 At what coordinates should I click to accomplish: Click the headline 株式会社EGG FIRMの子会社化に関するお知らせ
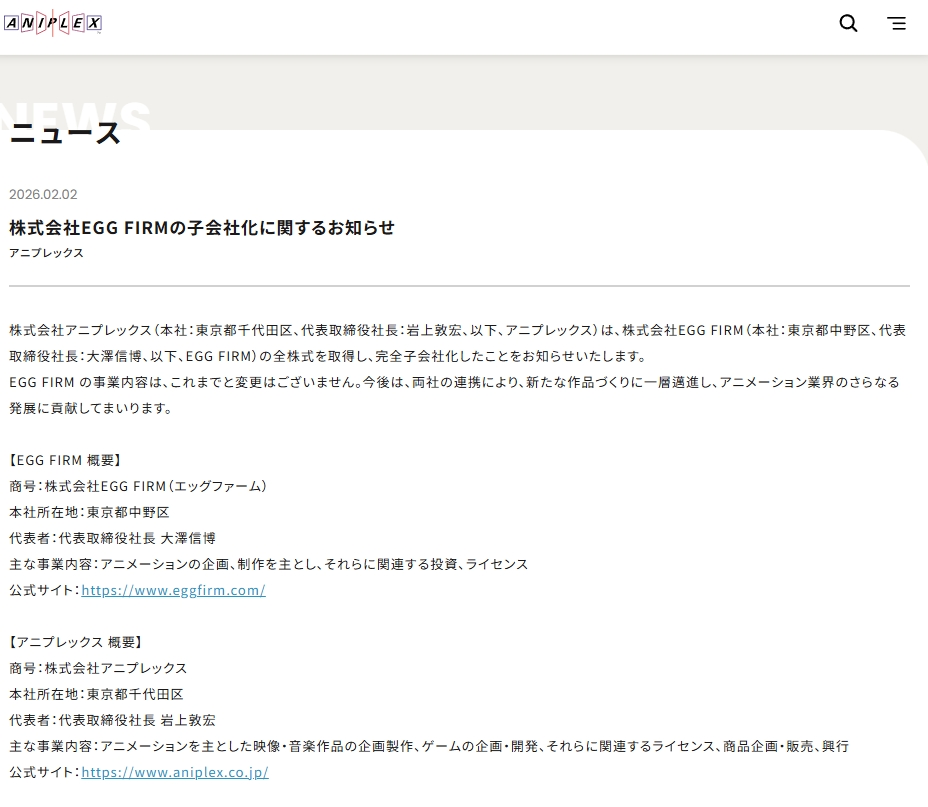coord(202,227)
